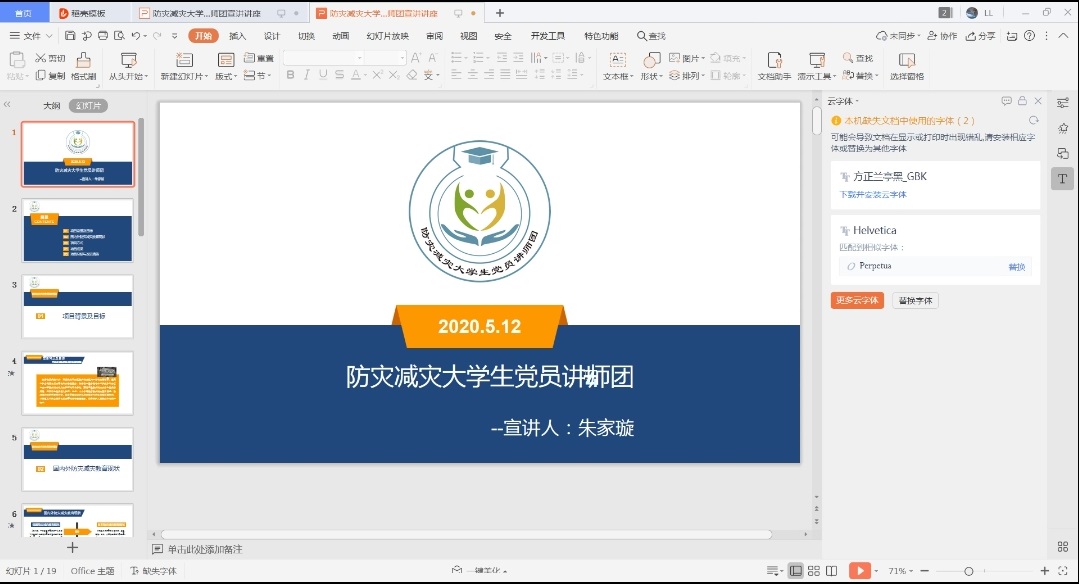Click the Format Painter (格式刷) icon
This screenshot has height=584, width=1079.
[83, 60]
